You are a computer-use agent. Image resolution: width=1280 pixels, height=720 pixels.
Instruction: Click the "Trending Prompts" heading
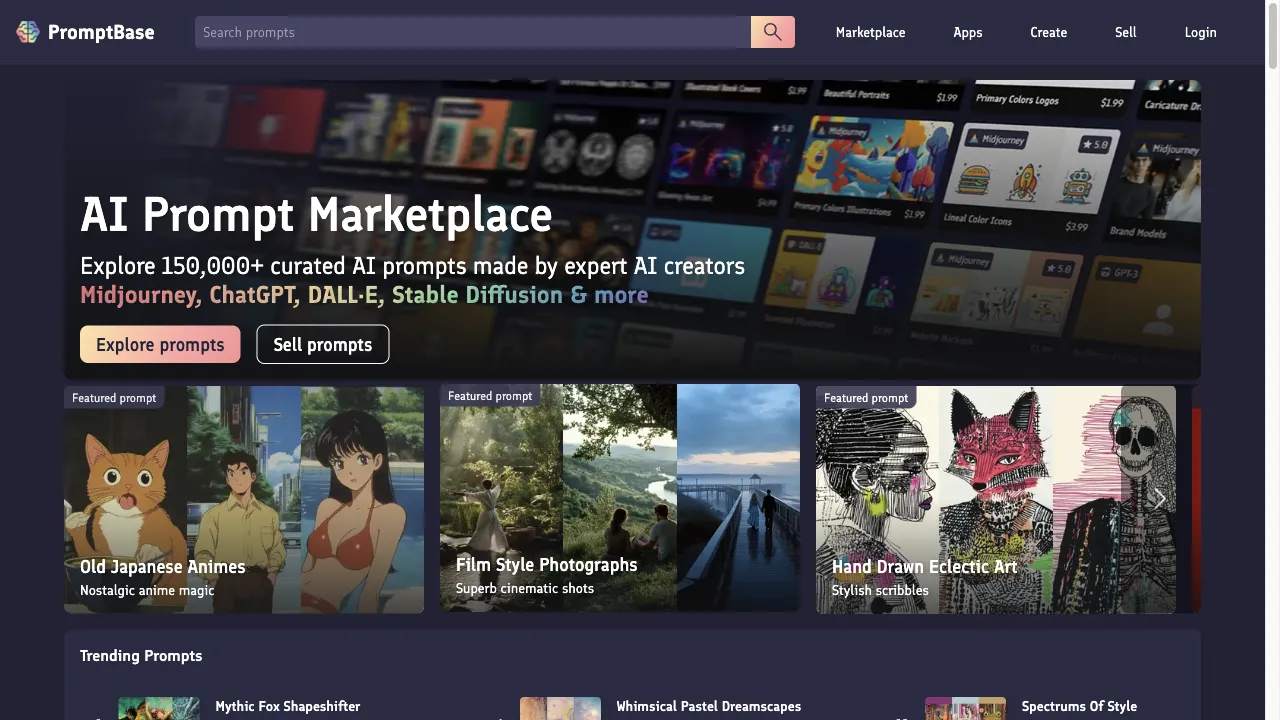(141, 656)
